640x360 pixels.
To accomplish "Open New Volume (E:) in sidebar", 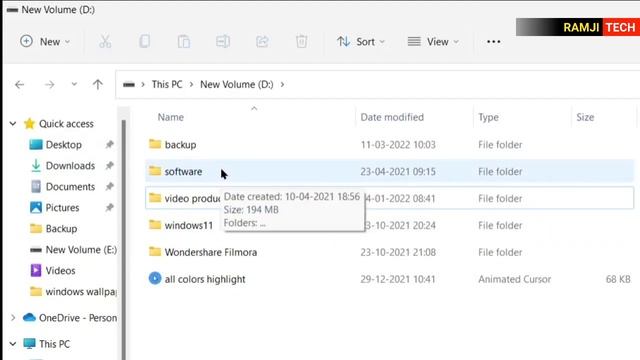I will (81, 250).
